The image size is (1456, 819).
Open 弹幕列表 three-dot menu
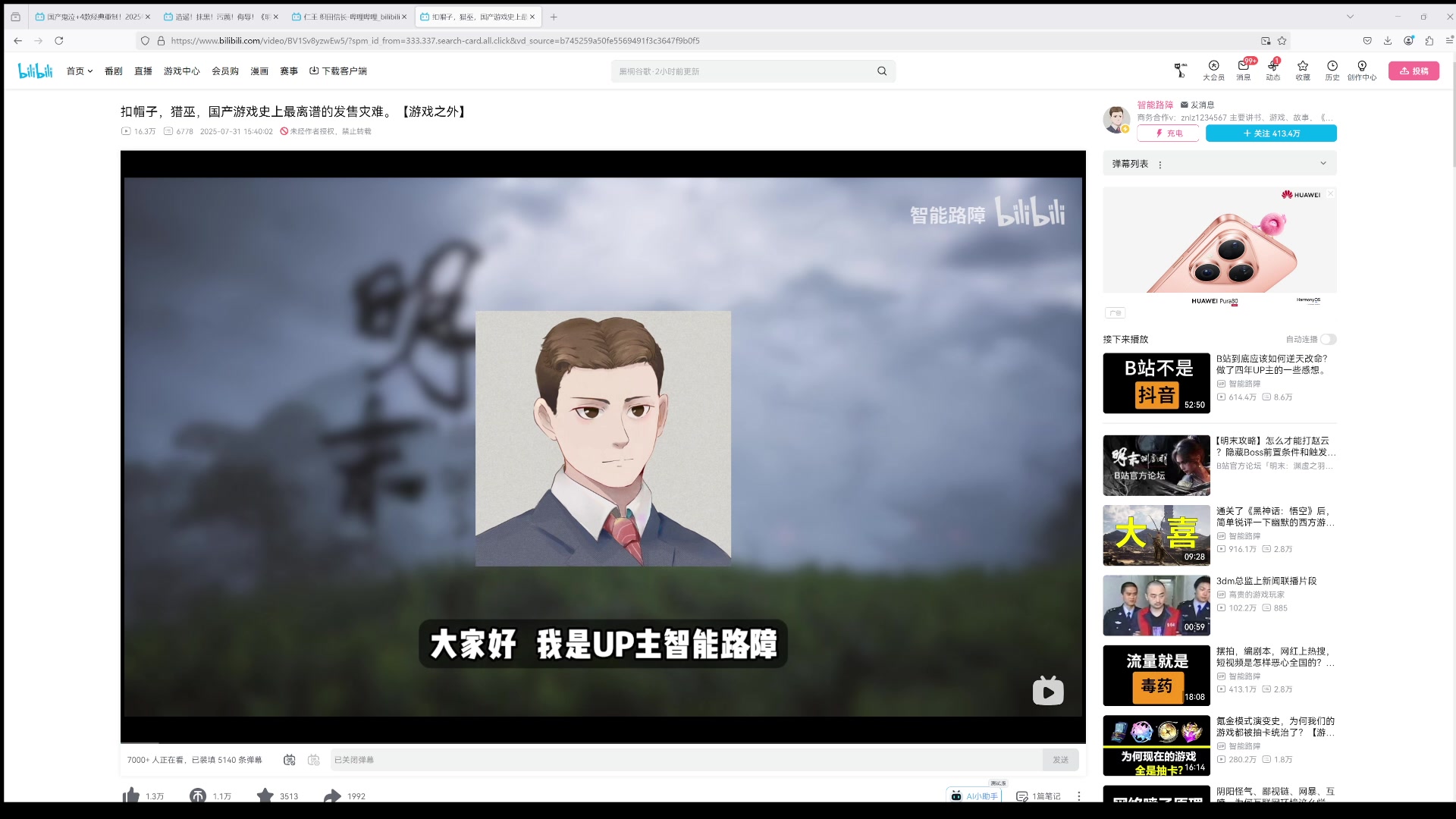click(1160, 165)
